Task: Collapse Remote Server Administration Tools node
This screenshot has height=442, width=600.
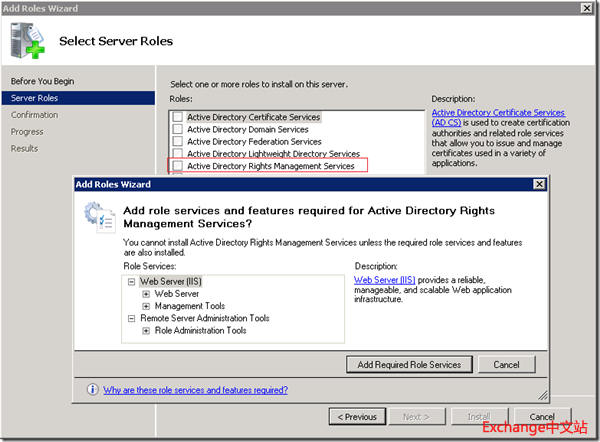Action: pyautogui.click(x=132, y=318)
